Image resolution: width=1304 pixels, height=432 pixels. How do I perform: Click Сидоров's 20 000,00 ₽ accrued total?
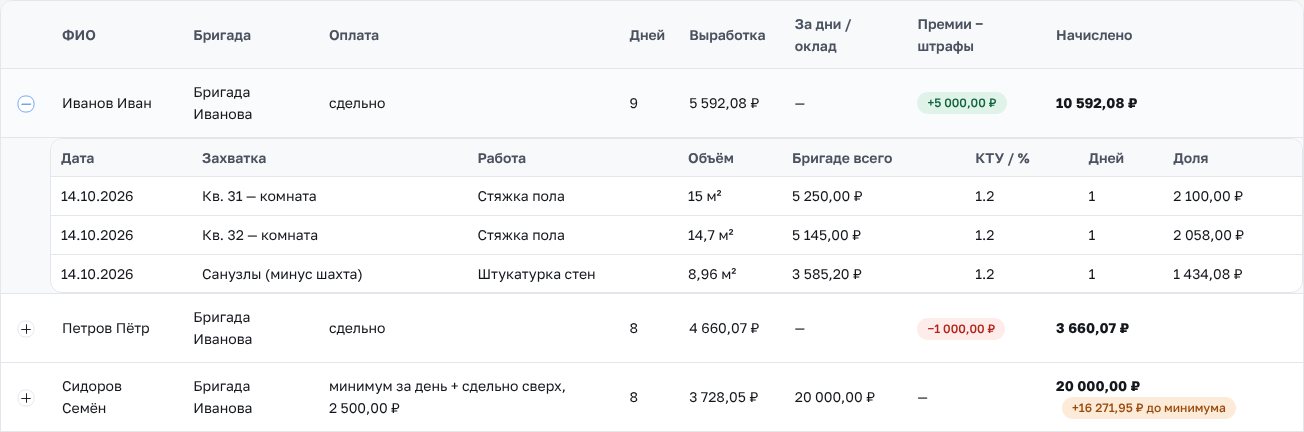click(1098, 386)
